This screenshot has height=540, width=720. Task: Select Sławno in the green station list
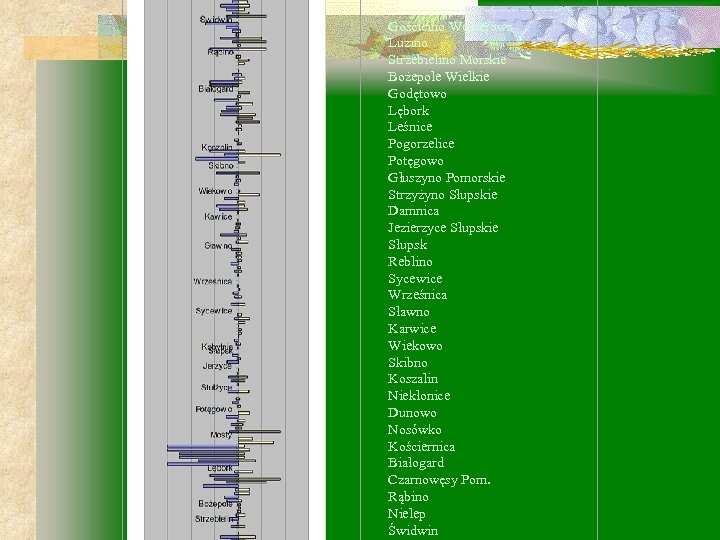(x=409, y=312)
